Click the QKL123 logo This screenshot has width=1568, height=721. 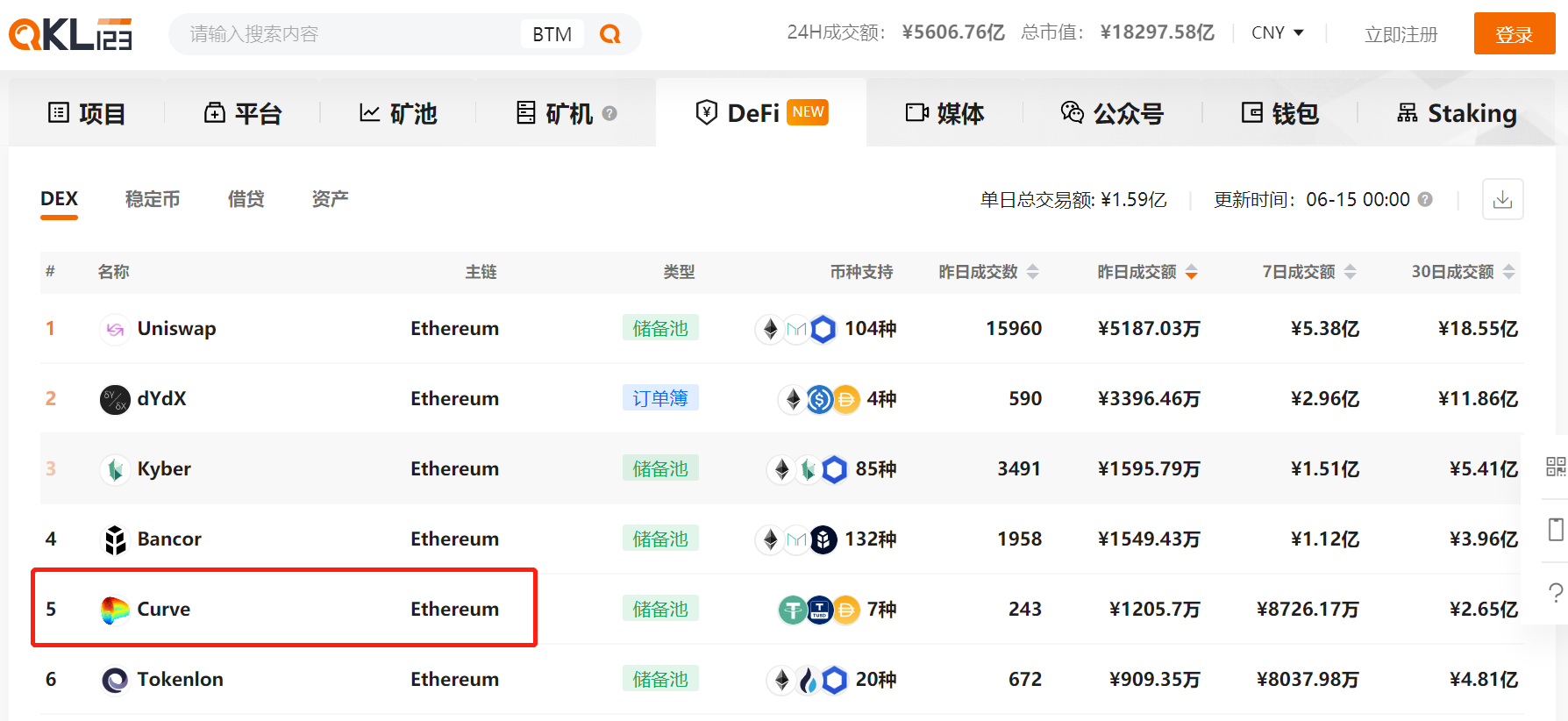point(70,34)
